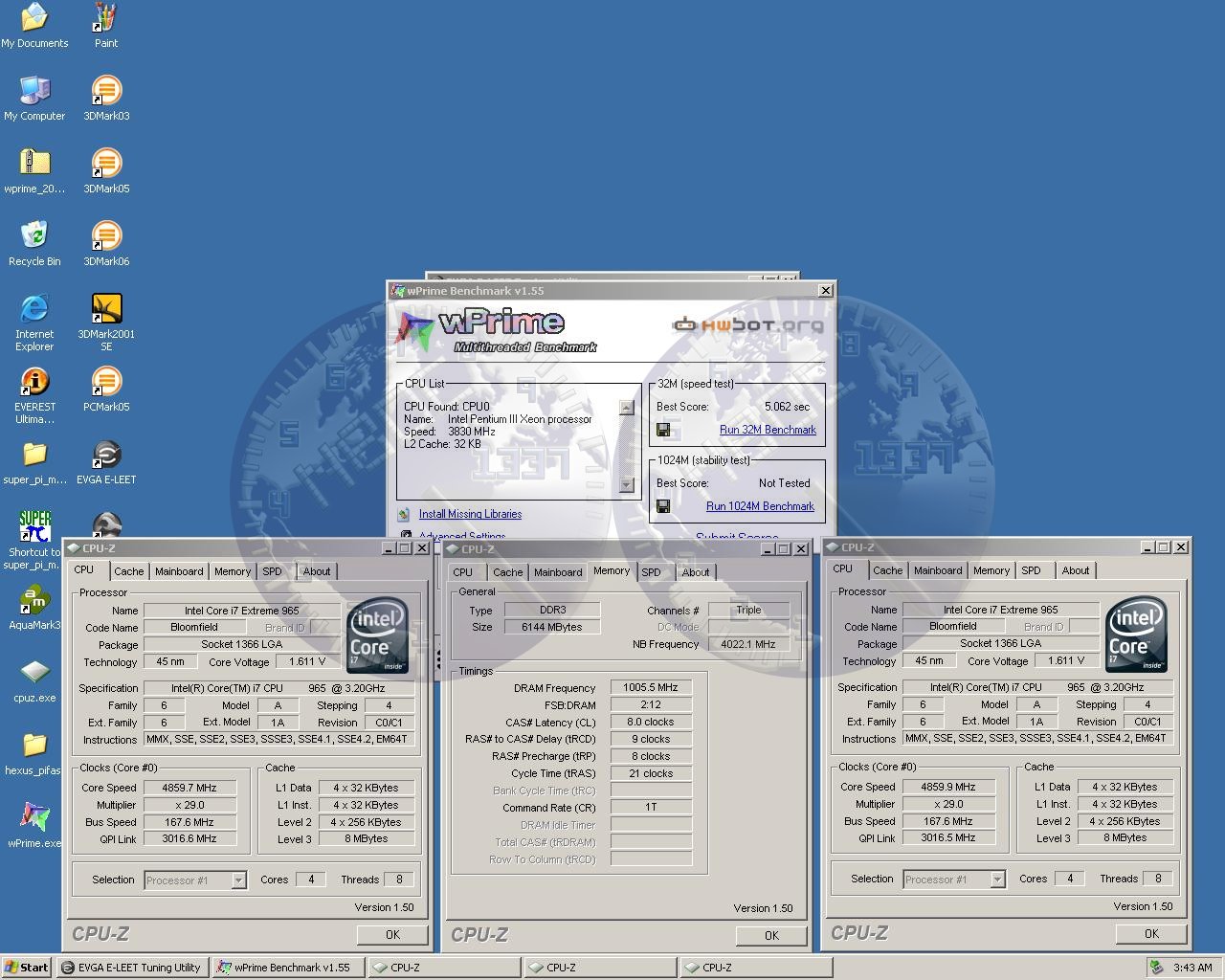The width and height of the screenshot is (1225, 980).
Task: Open Mainboard tab in right CPU-Z window
Action: coord(938,570)
